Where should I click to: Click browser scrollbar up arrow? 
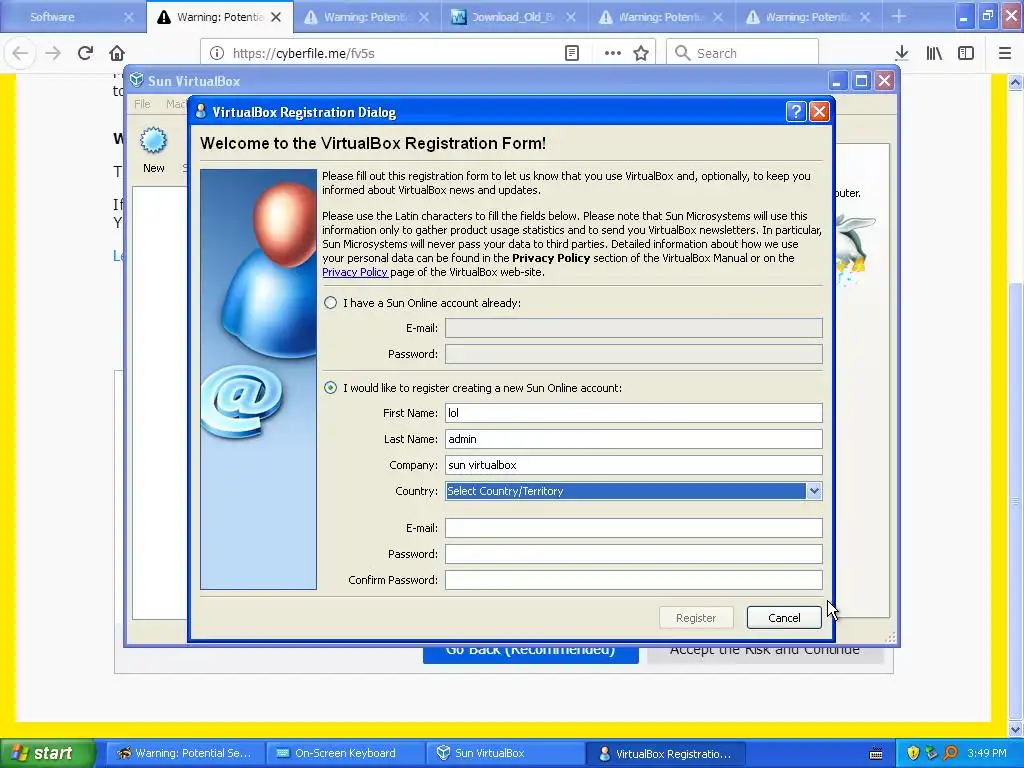1015,82
